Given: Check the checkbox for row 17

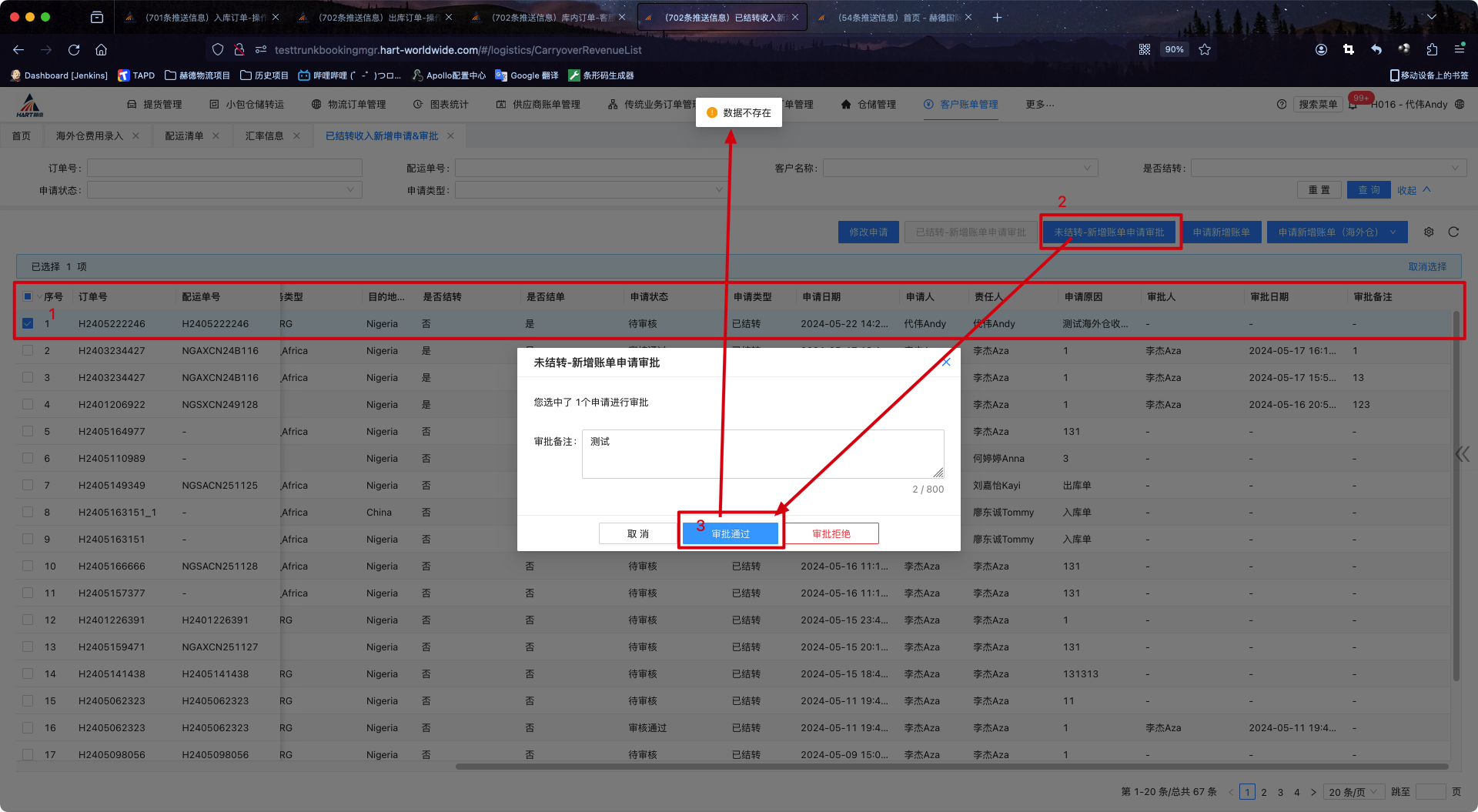Looking at the screenshot, I should coord(28,754).
